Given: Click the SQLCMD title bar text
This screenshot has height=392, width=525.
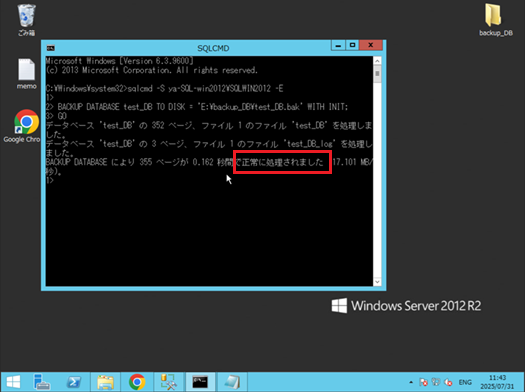Looking at the screenshot, I should [213, 48].
